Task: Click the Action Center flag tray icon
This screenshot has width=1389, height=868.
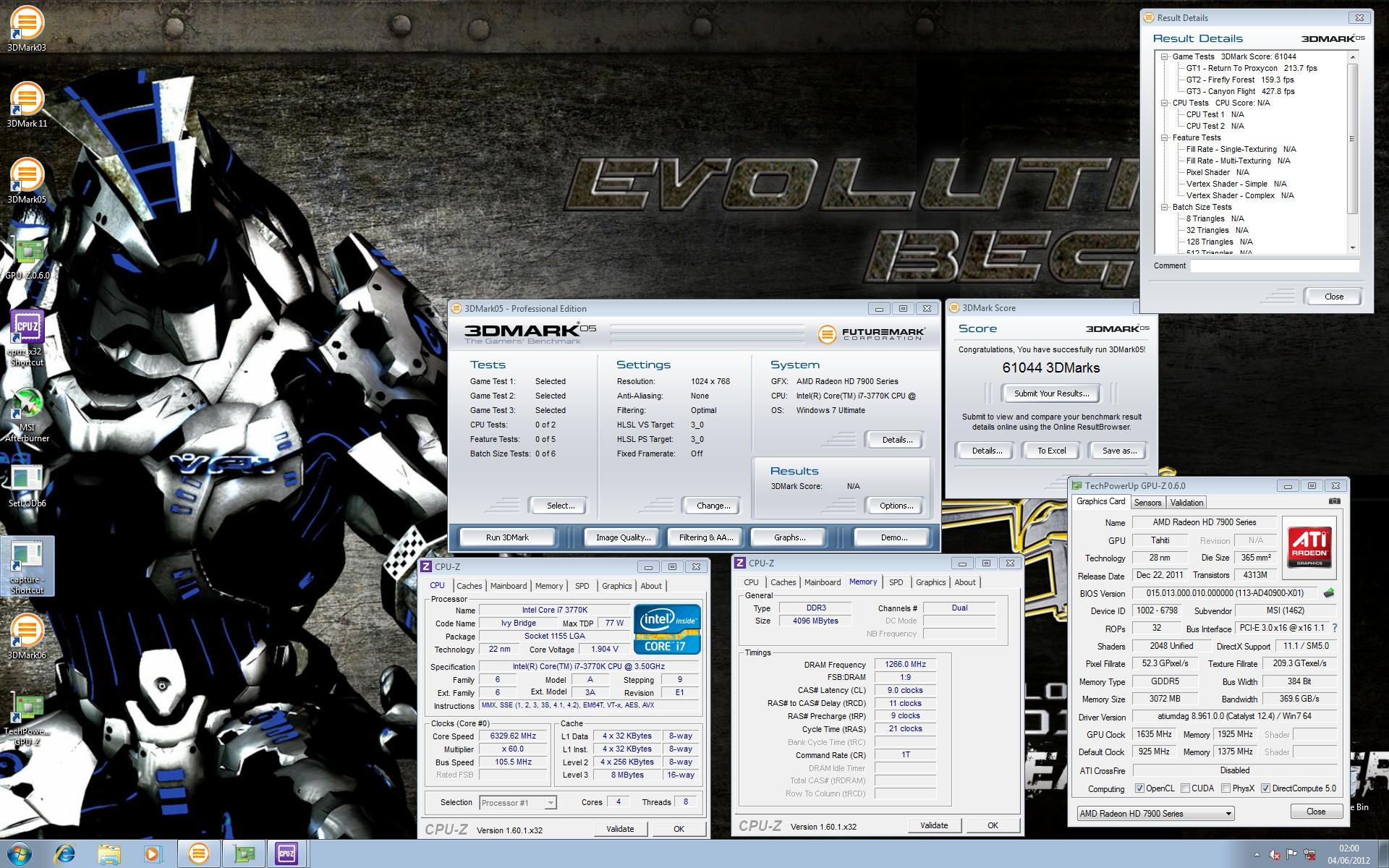Action: click(x=1291, y=855)
